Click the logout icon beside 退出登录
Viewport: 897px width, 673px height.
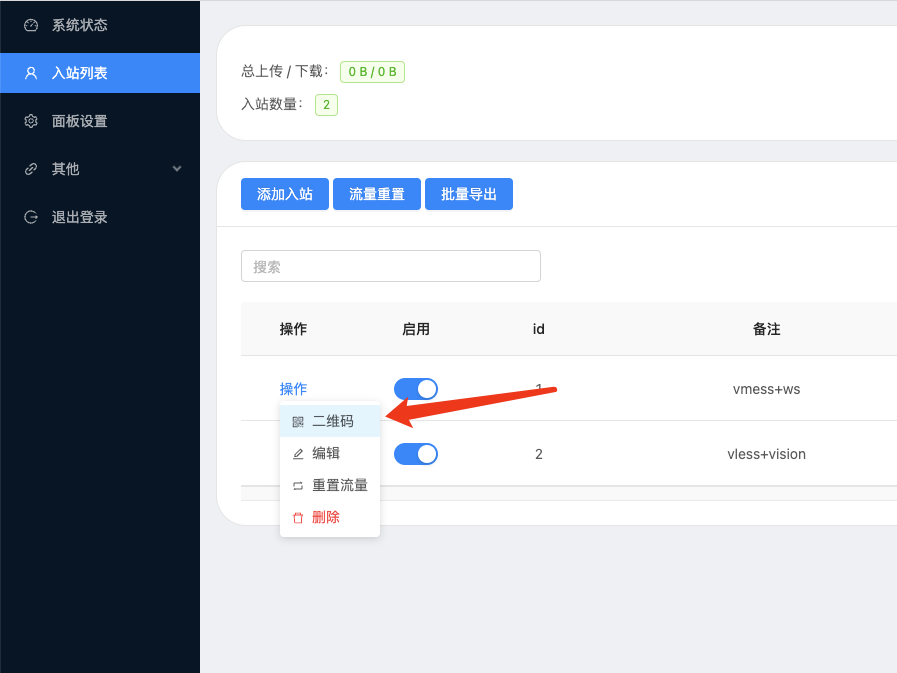pyautogui.click(x=31, y=217)
